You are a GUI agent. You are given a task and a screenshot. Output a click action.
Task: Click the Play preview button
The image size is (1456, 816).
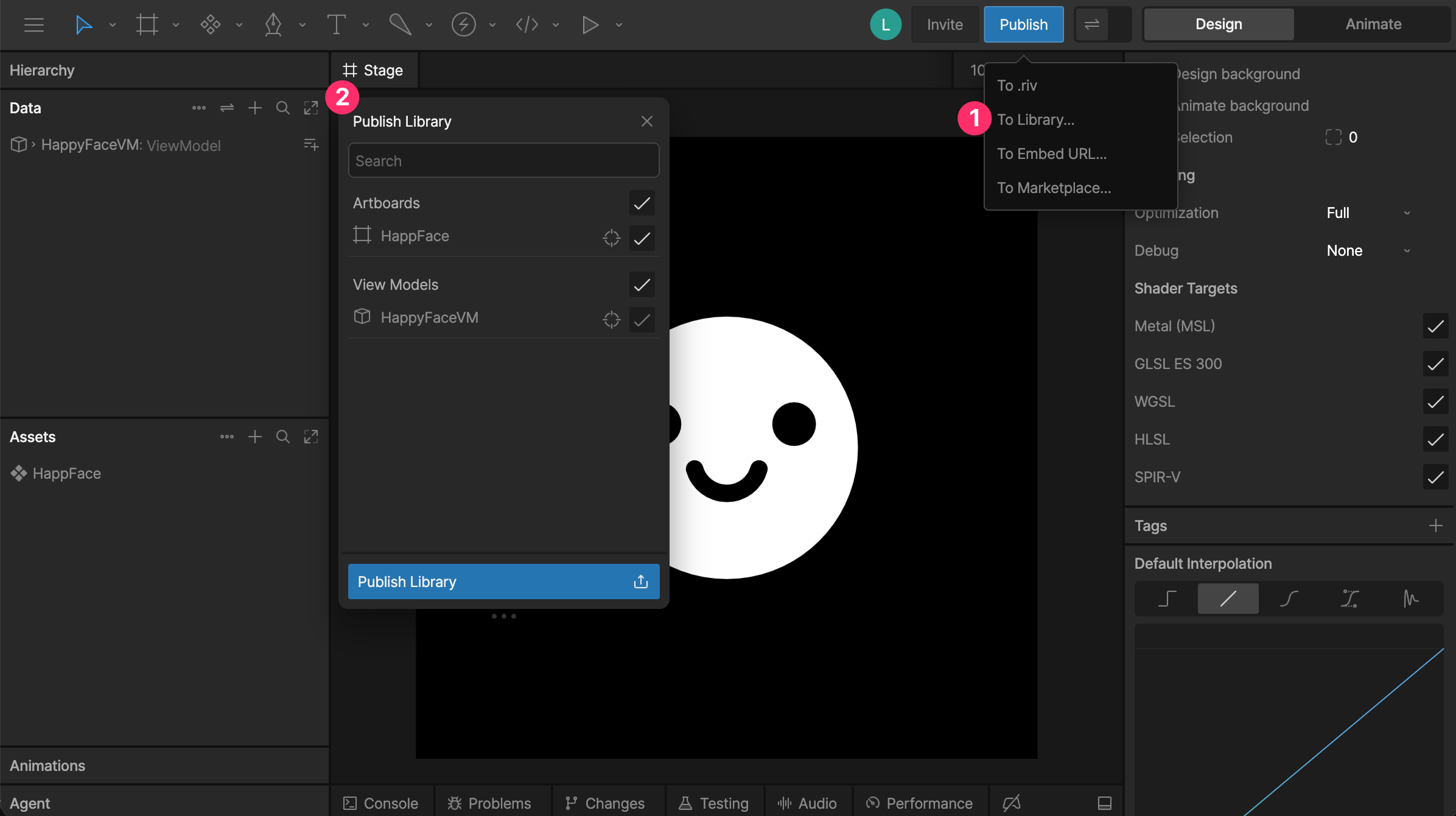(x=590, y=25)
